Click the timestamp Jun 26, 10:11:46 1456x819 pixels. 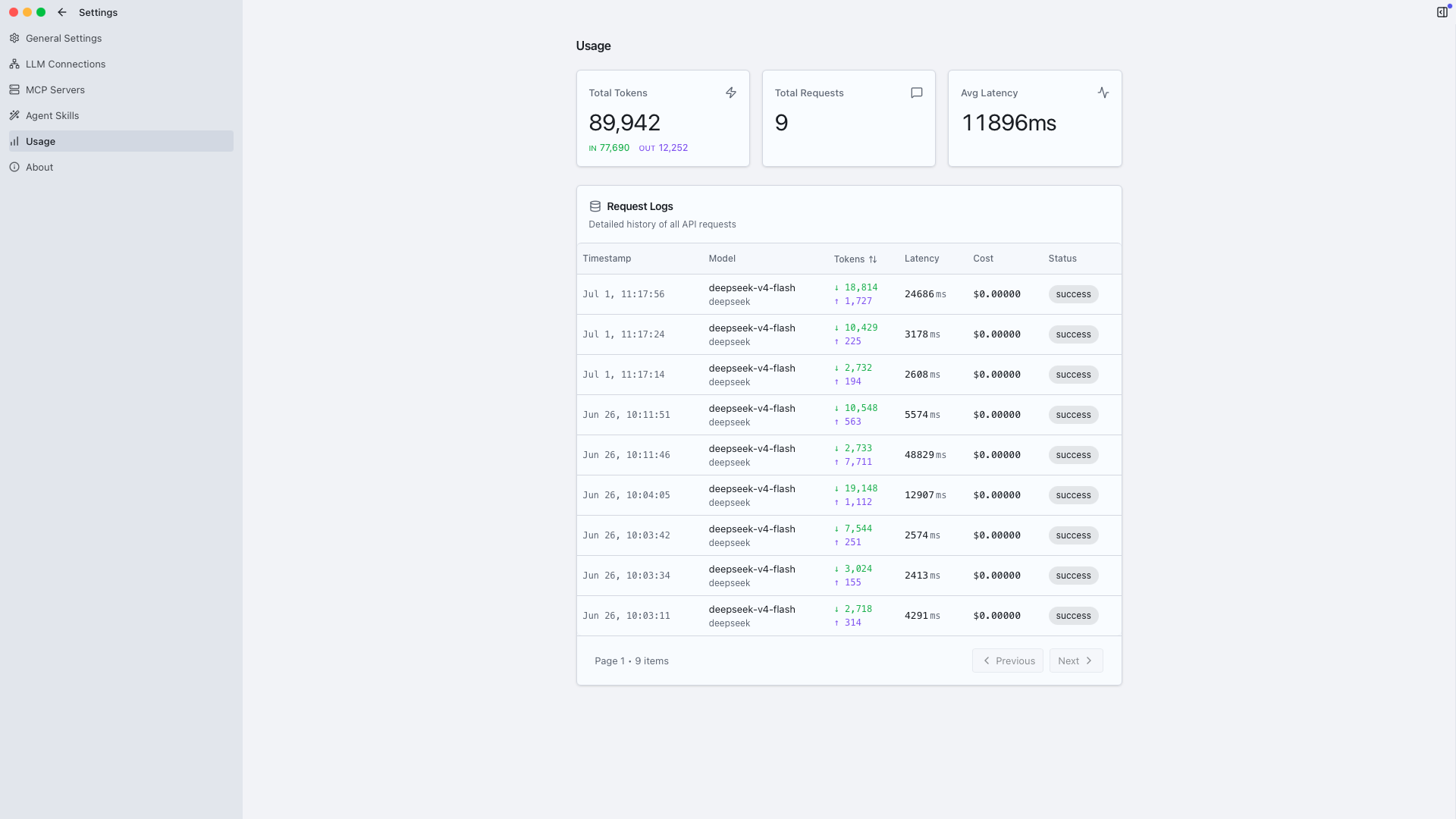[626, 455]
